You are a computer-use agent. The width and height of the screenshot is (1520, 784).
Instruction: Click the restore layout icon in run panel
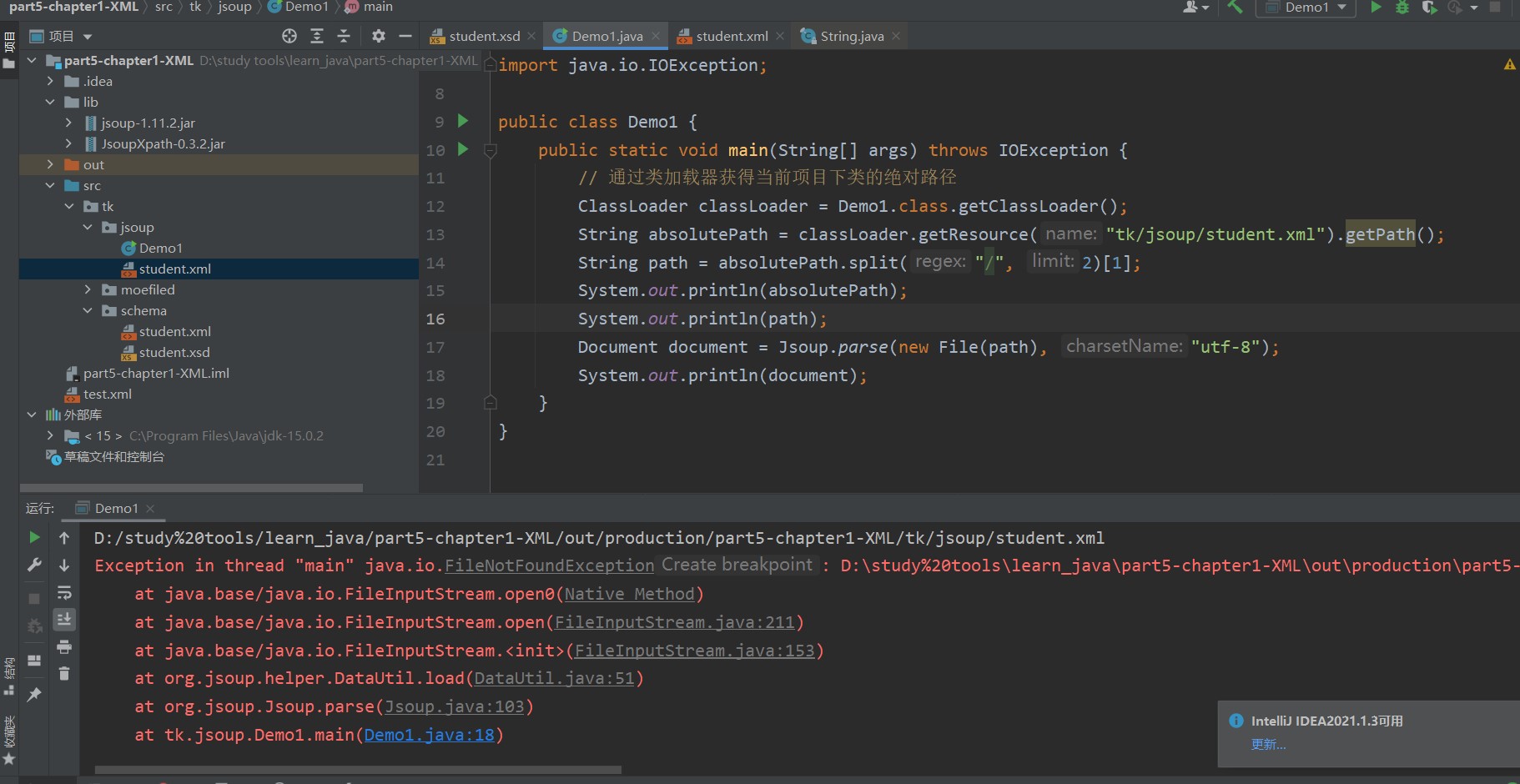point(34,660)
